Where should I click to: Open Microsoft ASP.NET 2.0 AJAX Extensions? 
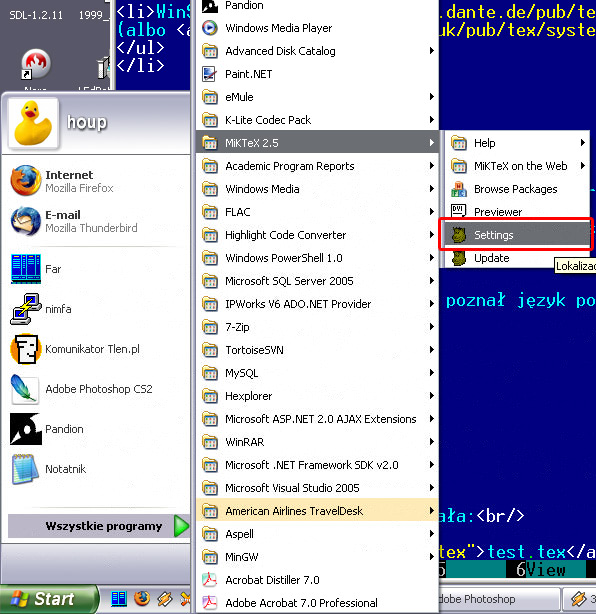click(317, 419)
